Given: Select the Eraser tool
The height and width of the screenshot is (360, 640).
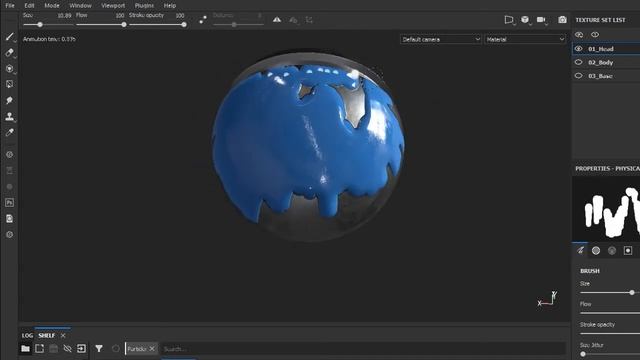Looking at the screenshot, I should tap(9, 53).
